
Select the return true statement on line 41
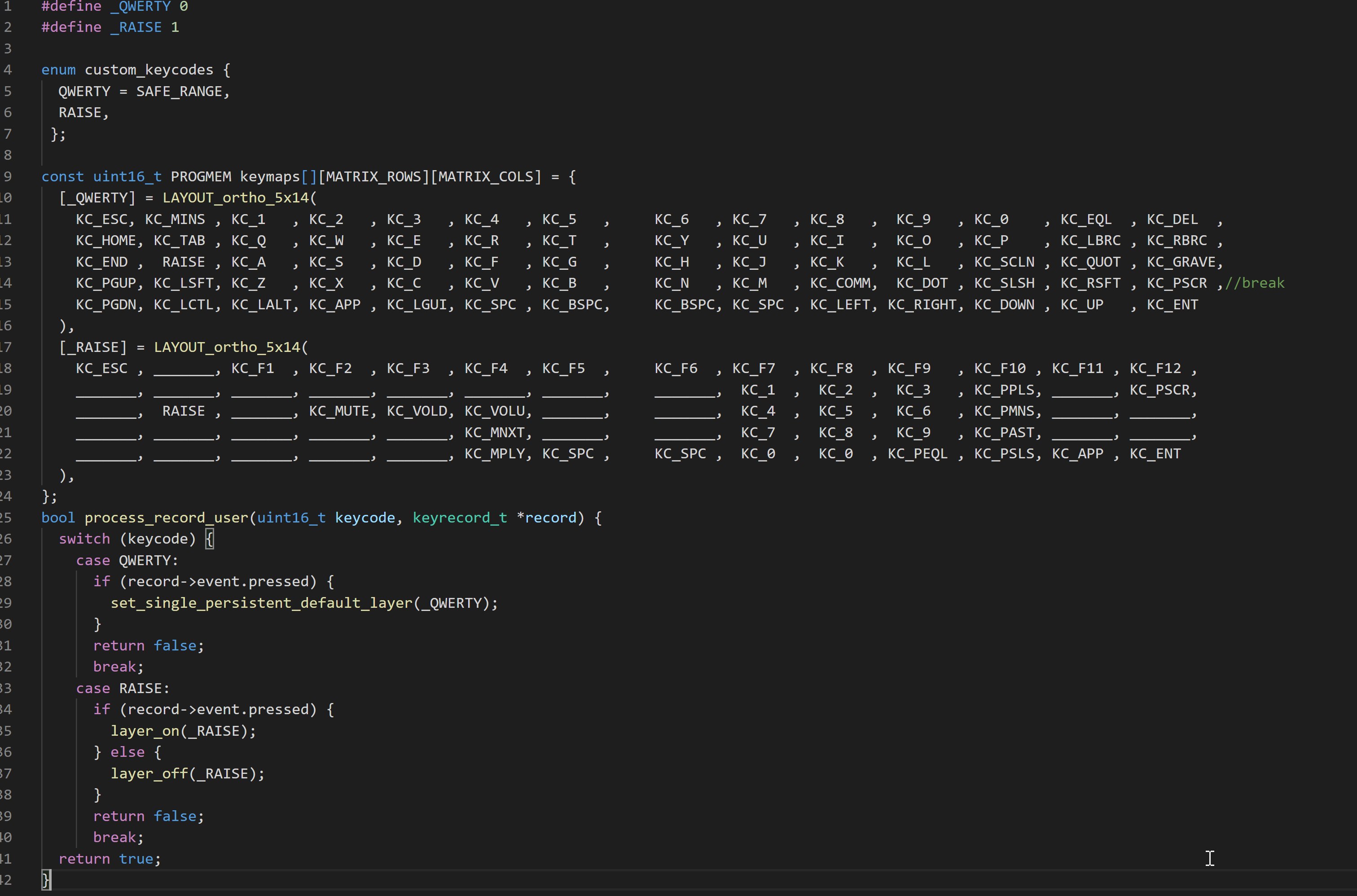[110, 858]
